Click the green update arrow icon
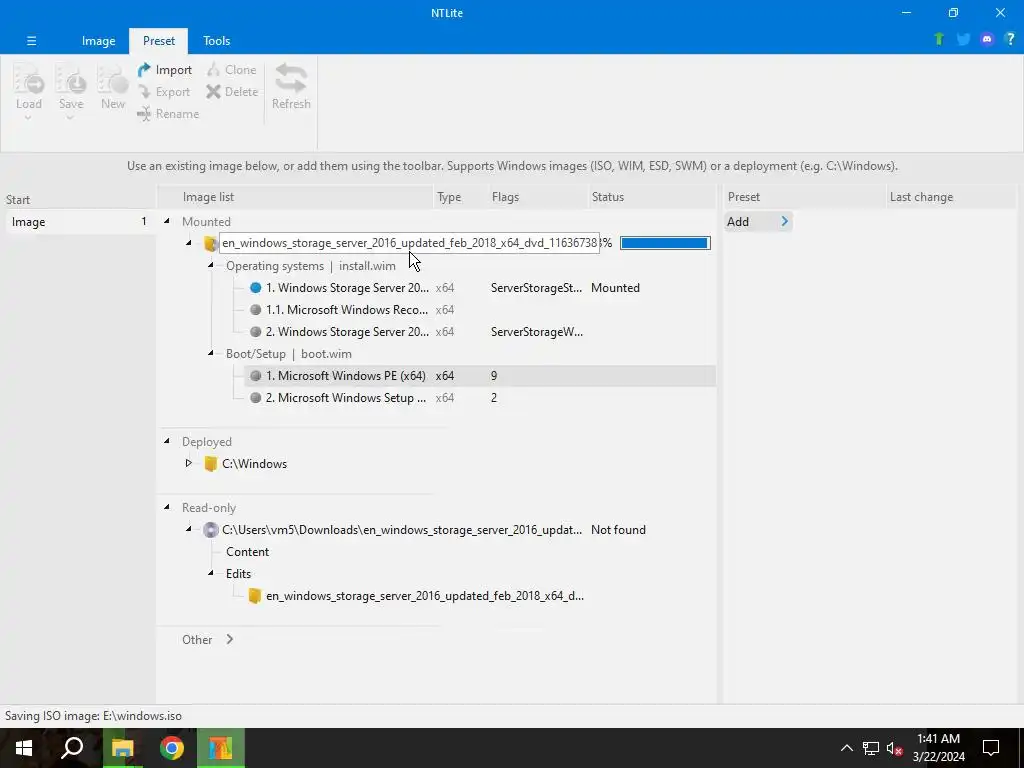Image resolution: width=1024 pixels, height=768 pixels. tap(939, 39)
